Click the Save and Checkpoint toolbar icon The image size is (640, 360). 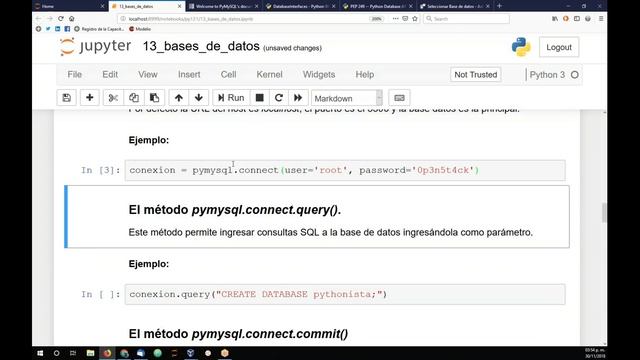[67, 98]
